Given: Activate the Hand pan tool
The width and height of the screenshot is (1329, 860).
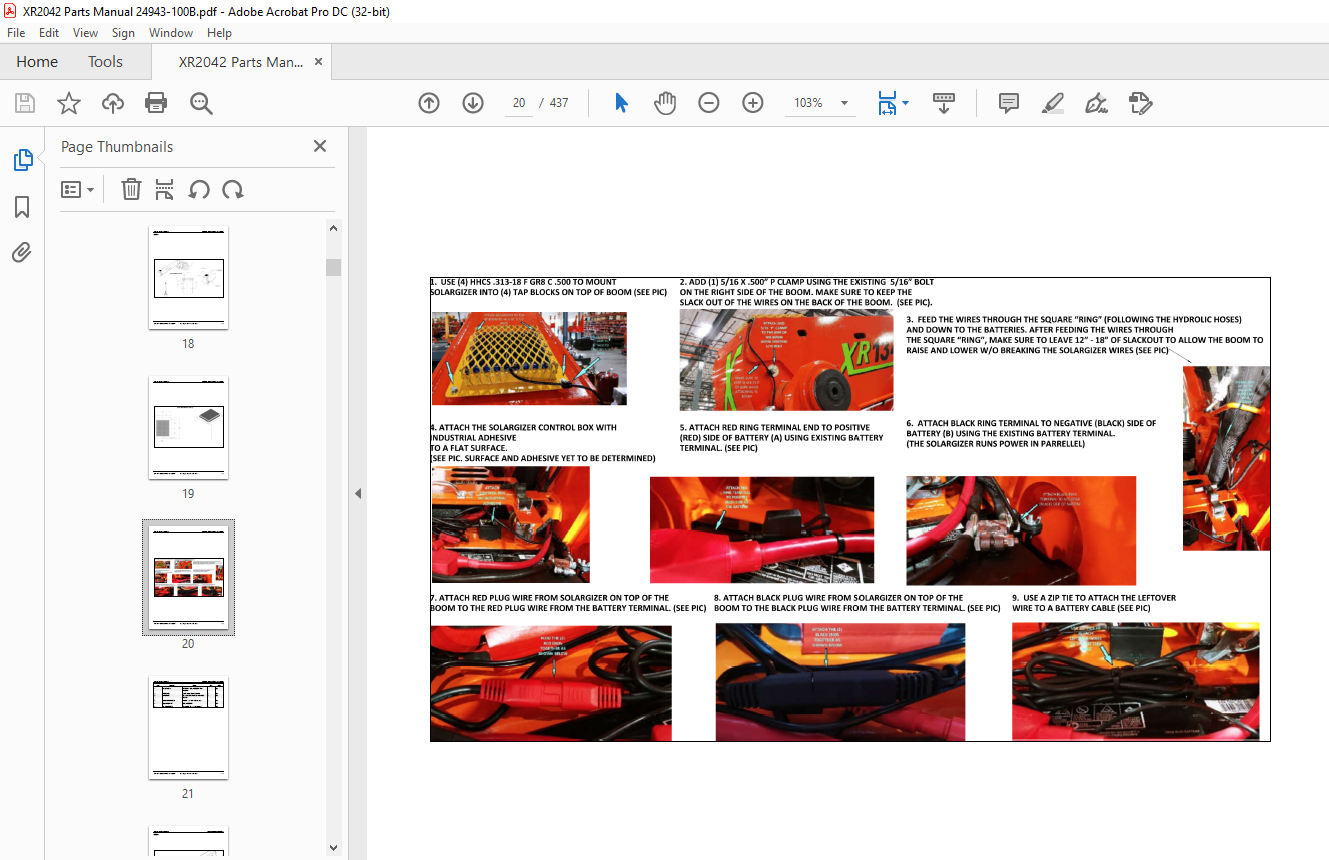Looking at the screenshot, I should click(x=665, y=103).
